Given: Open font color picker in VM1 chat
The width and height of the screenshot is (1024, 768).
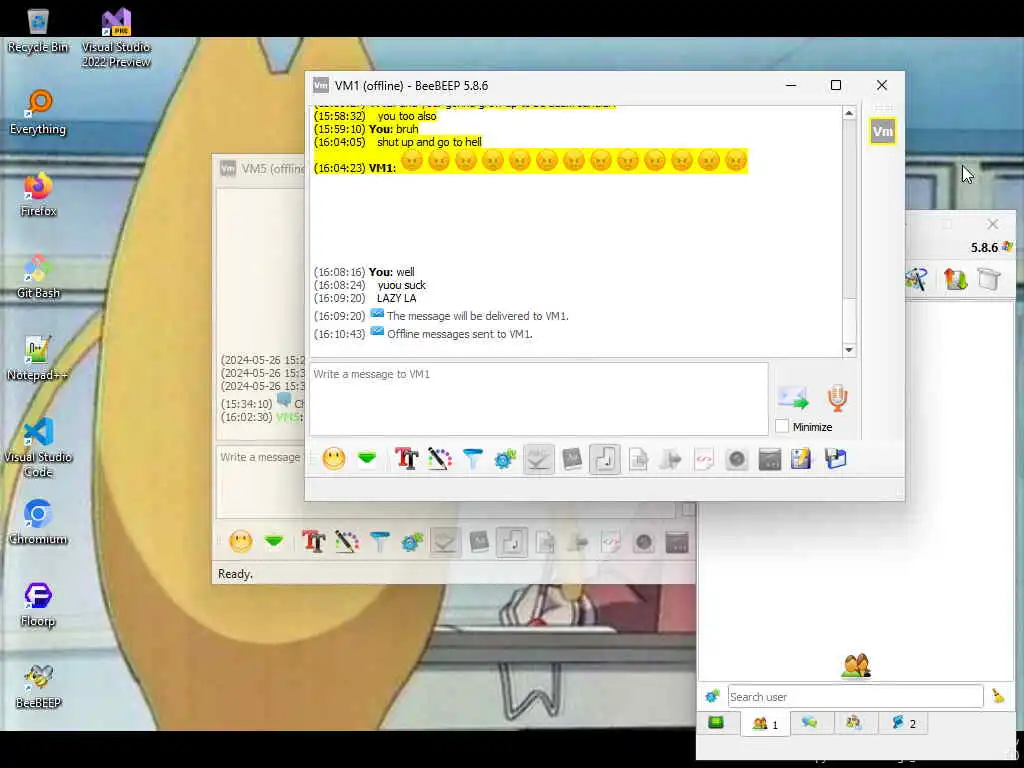Looking at the screenshot, I should pos(440,458).
